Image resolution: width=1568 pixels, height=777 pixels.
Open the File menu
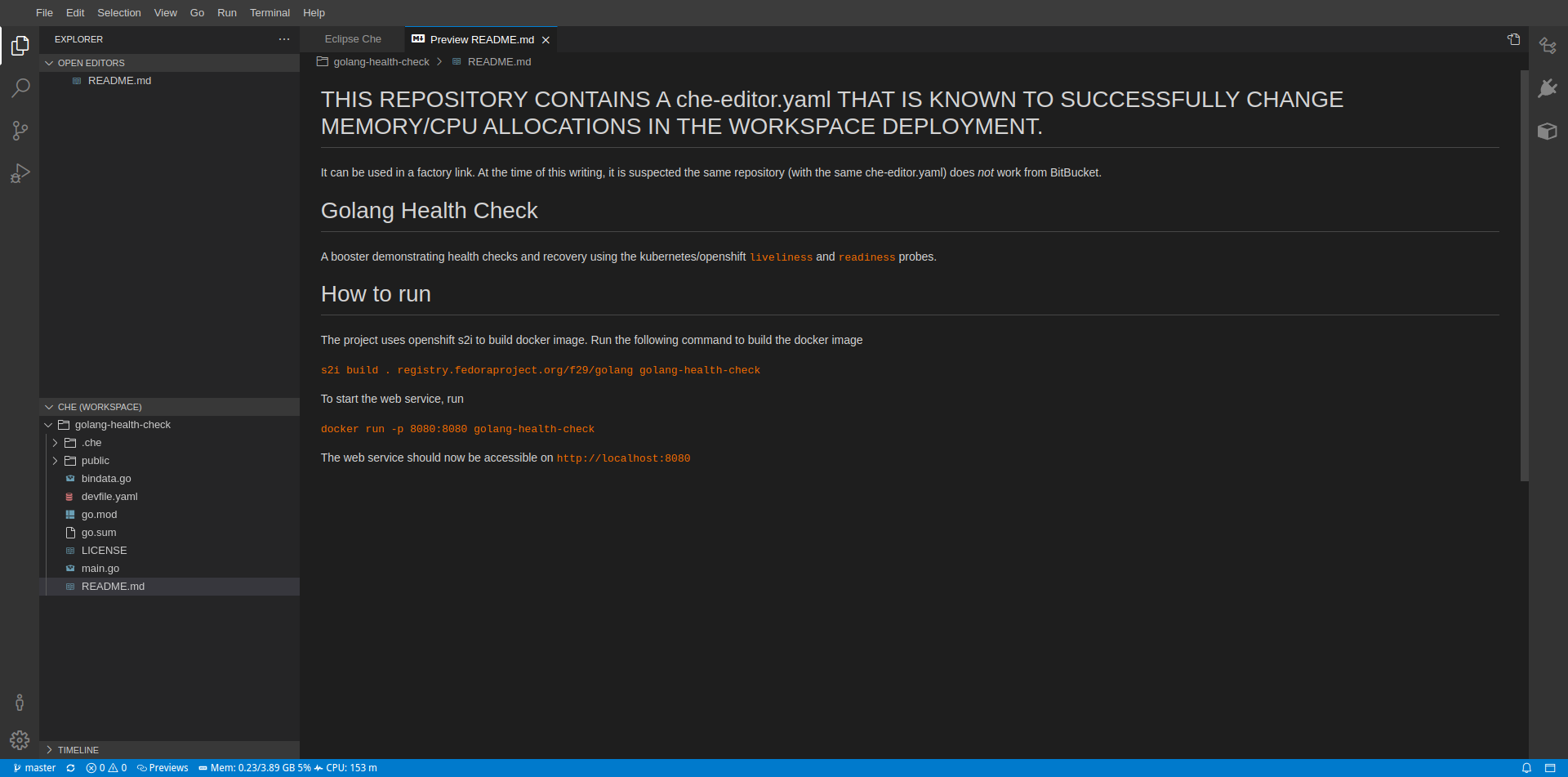[44, 13]
